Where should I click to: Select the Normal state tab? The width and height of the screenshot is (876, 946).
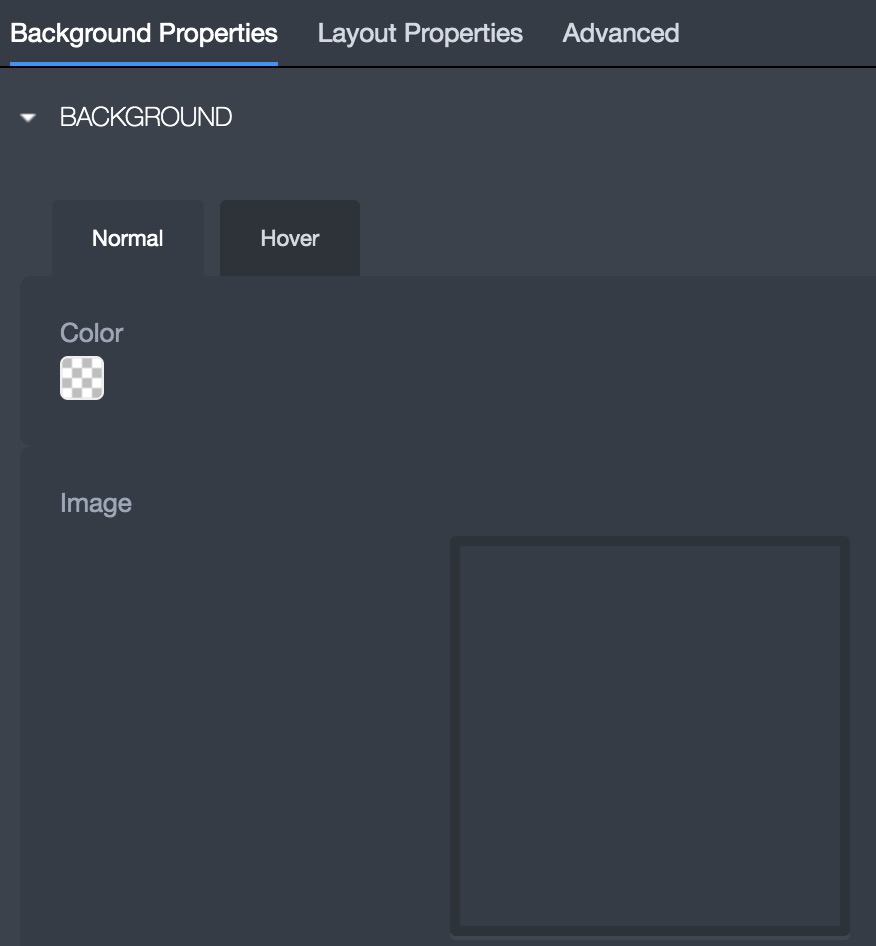tap(128, 238)
